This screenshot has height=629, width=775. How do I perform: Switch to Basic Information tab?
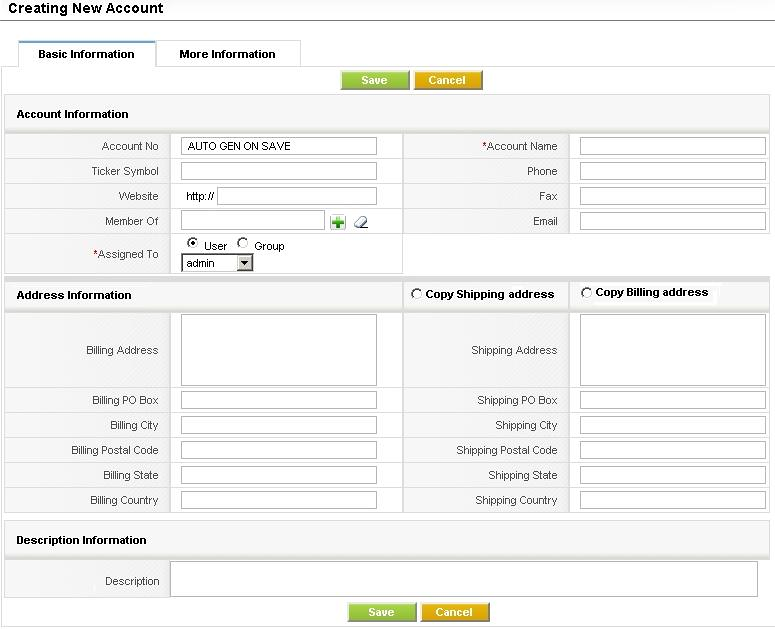[86, 54]
